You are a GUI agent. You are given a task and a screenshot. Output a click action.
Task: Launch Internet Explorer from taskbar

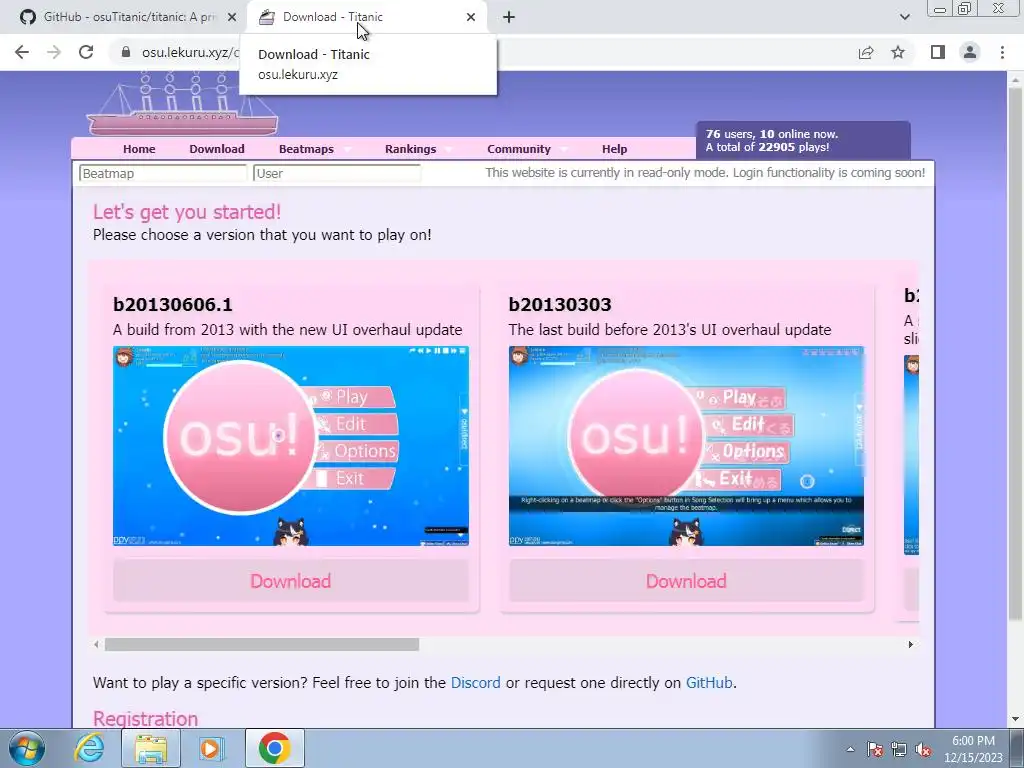[x=89, y=748]
